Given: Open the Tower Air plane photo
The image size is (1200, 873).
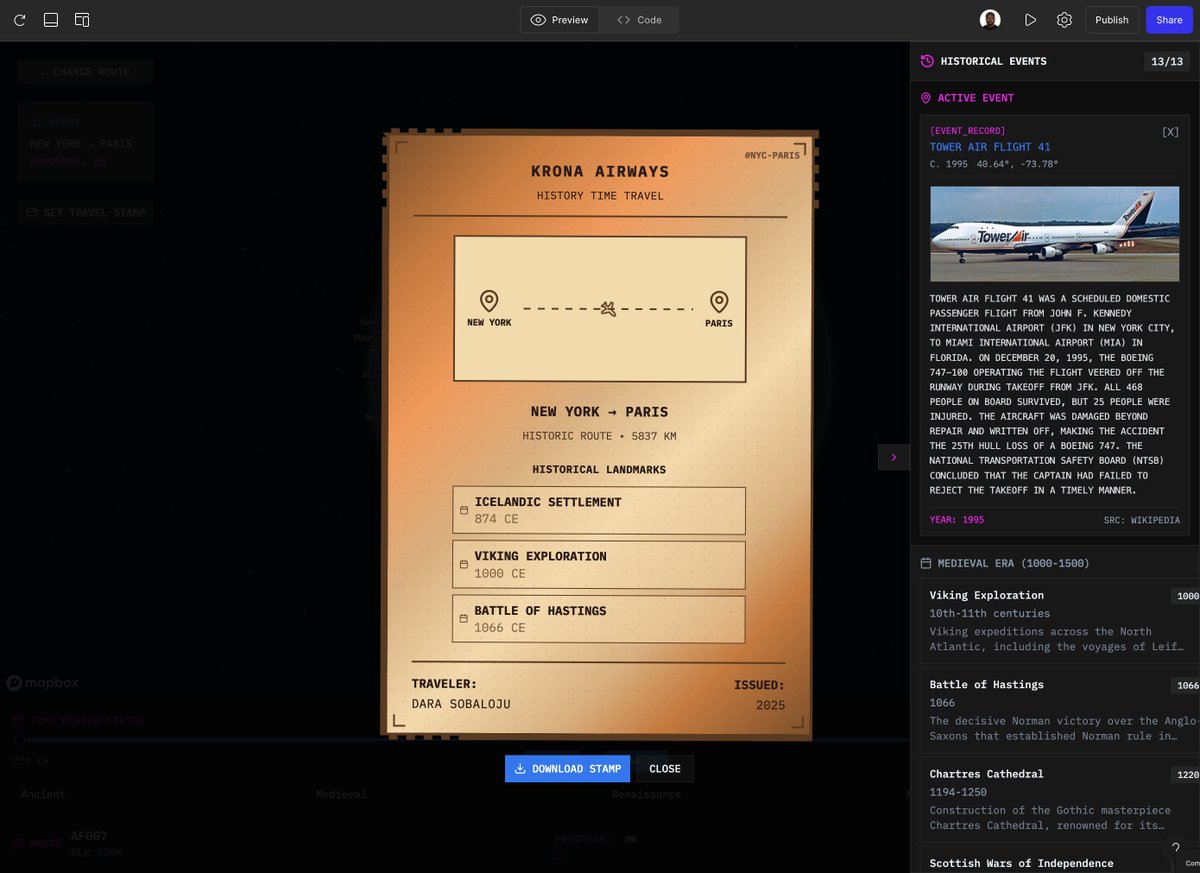Looking at the screenshot, I should coord(1055,234).
